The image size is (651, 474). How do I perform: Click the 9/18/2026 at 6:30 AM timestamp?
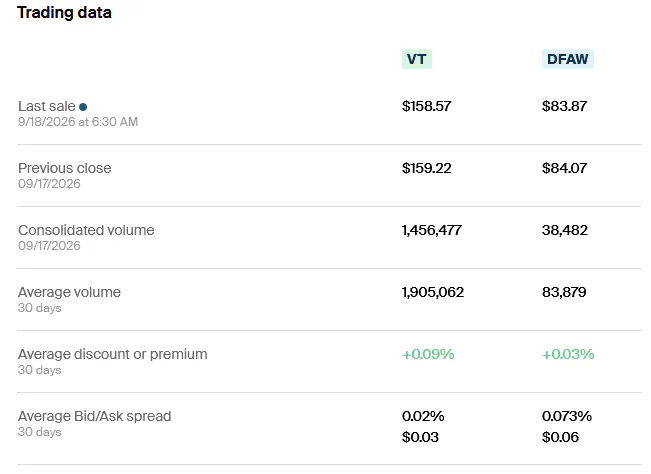click(78, 122)
